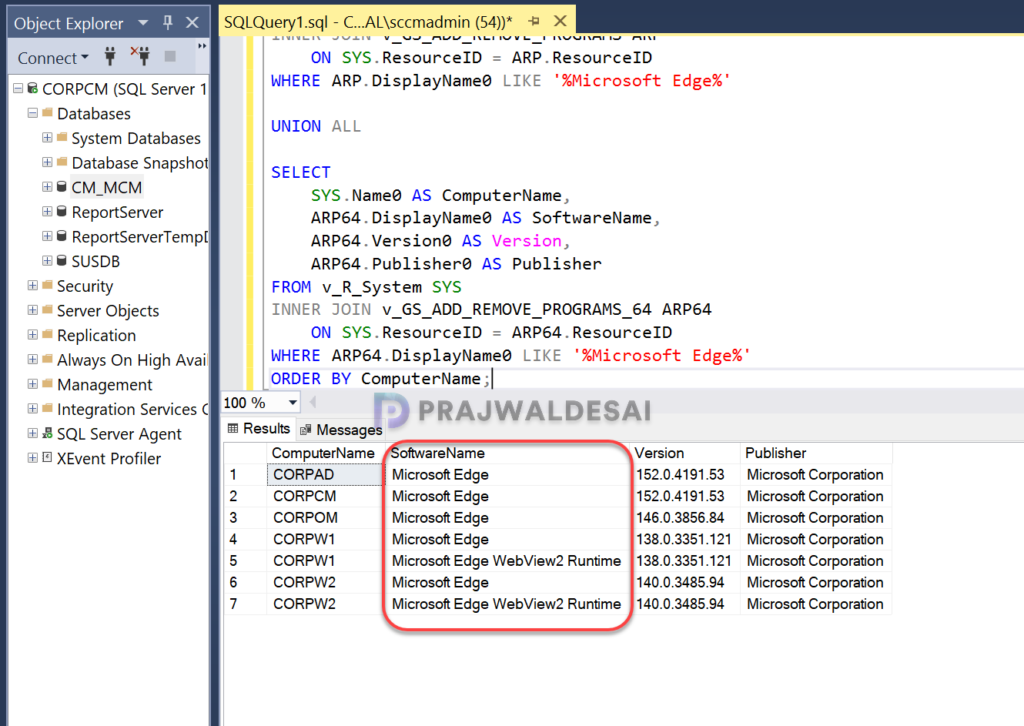Open Object Explorer window position dropdown arrow

click(143, 23)
